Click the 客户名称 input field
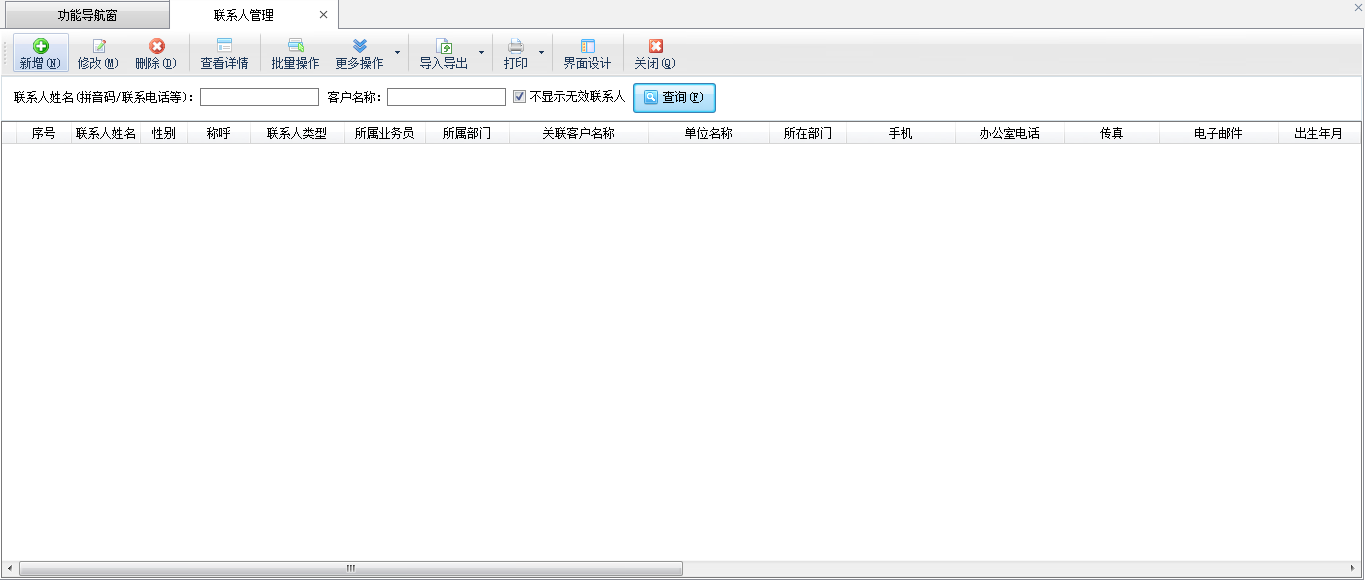This screenshot has height=580, width=1365. pyautogui.click(x=446, y=97)
